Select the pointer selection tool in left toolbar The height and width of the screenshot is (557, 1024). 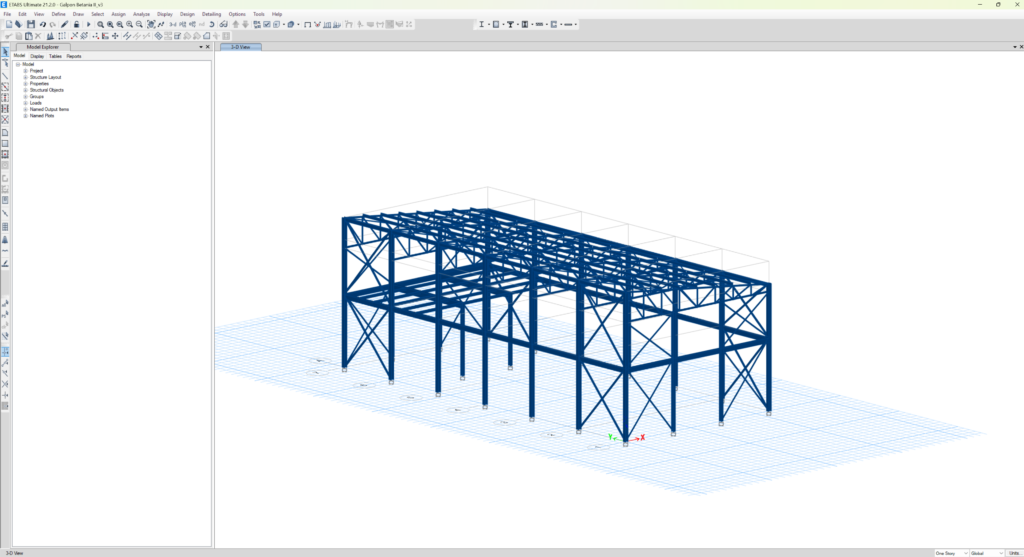click(5, 52)
